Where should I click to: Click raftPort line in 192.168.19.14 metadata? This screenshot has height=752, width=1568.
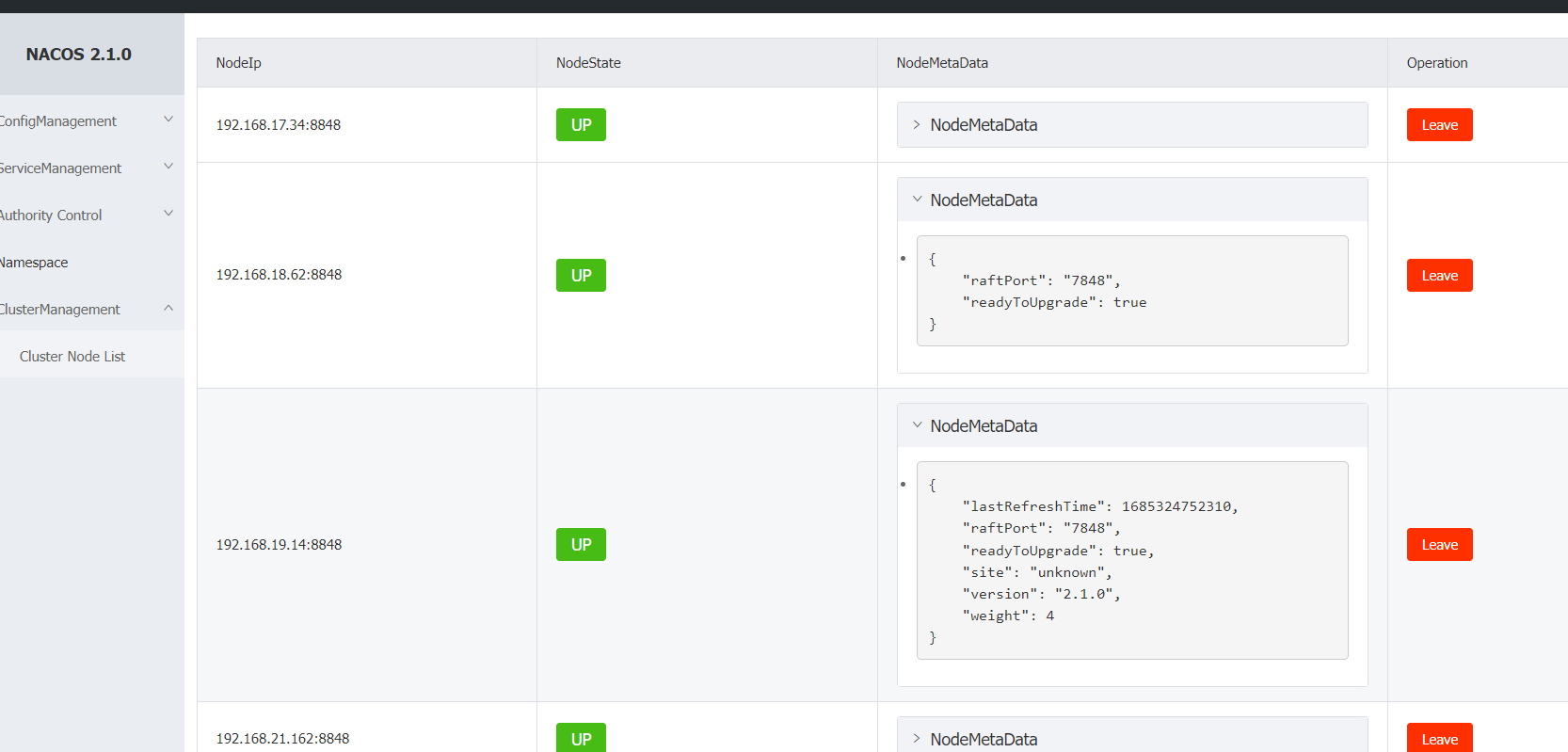pos(1041,528)
